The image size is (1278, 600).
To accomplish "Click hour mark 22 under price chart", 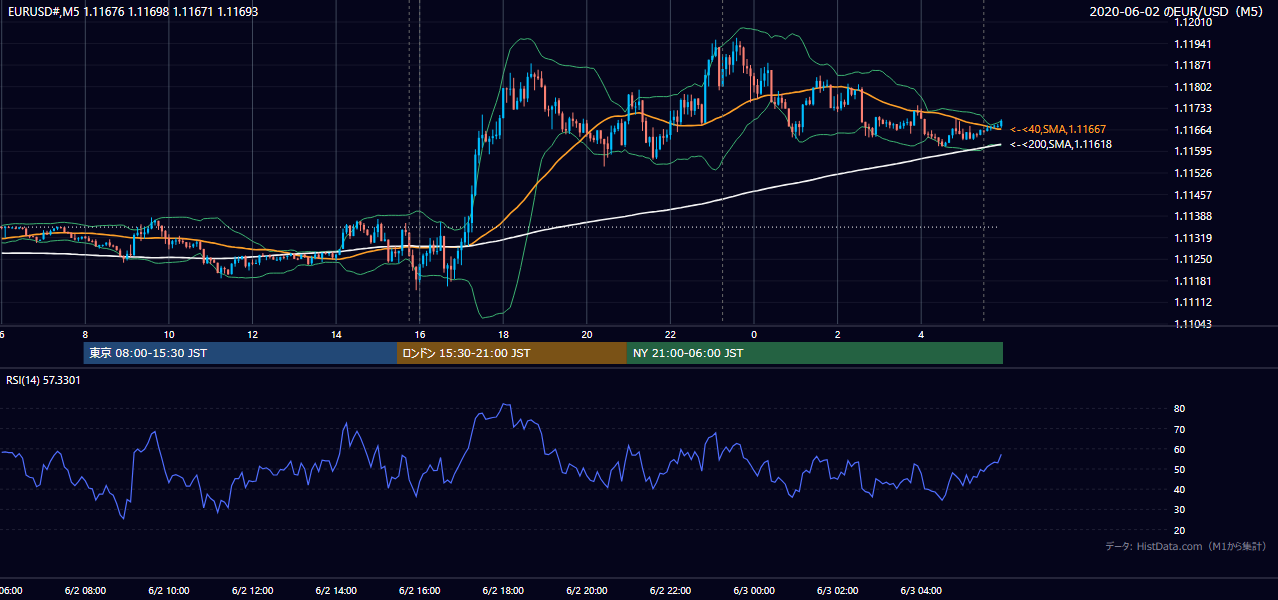I will pos(670,335).
